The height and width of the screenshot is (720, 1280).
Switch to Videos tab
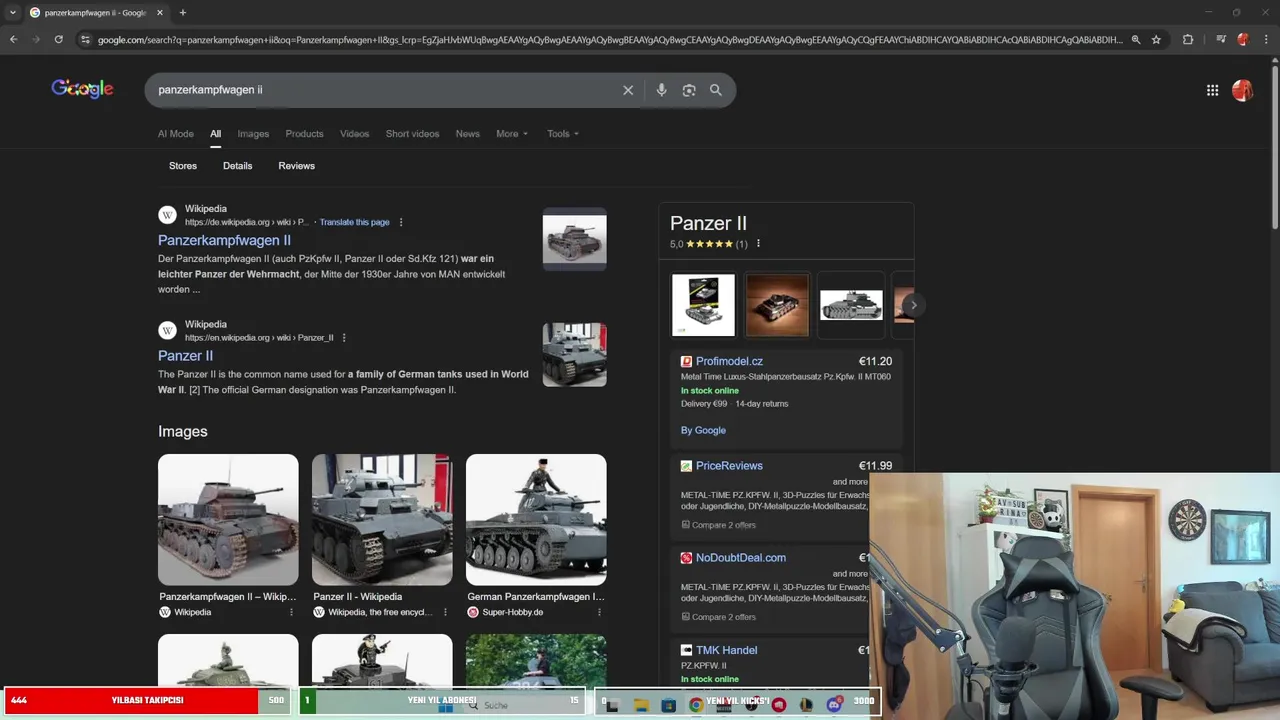354,134
